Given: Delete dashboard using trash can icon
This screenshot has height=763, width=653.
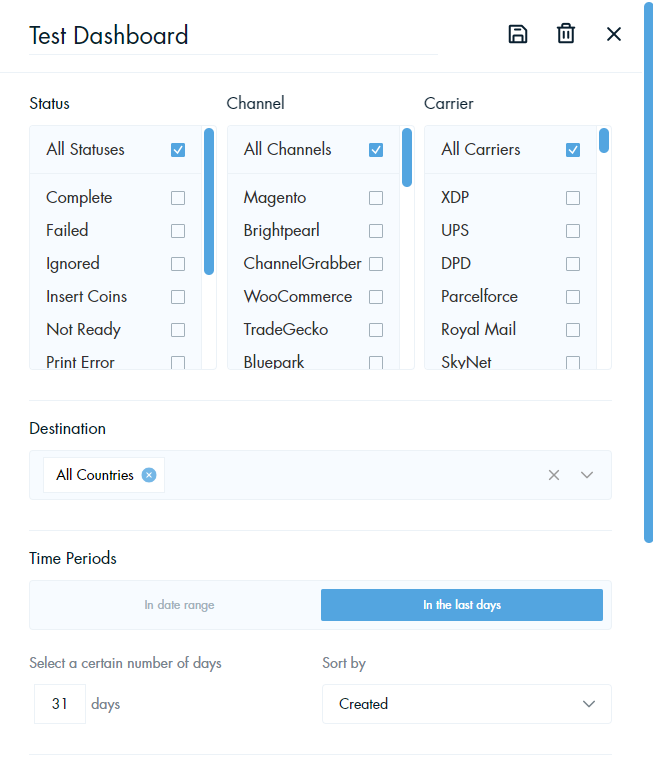Looking at the screenshot, I should (x=565, y=34).
